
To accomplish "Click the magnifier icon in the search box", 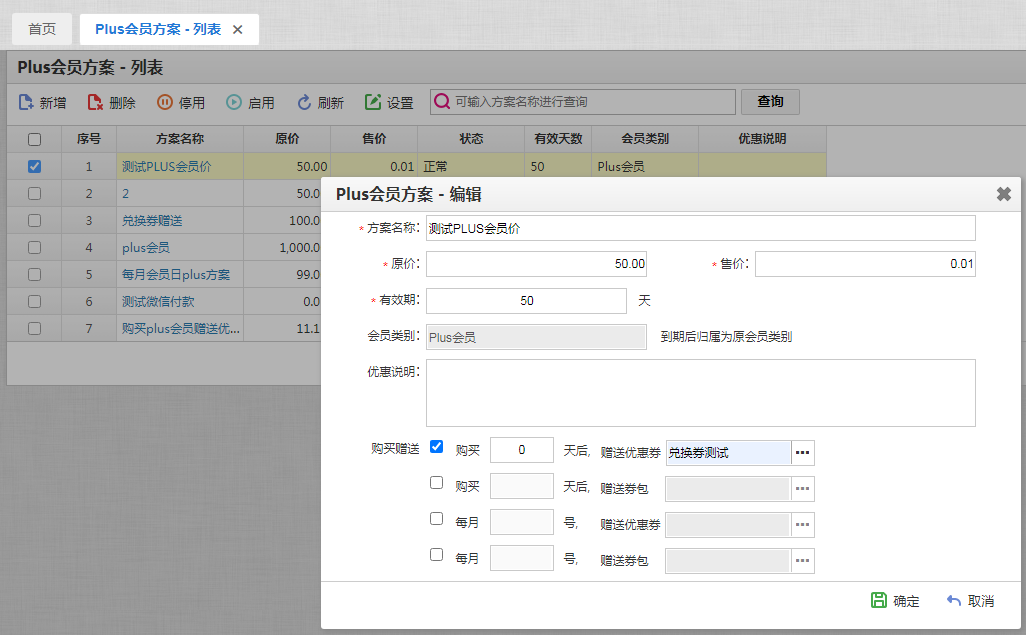I will tap(442, 101).
